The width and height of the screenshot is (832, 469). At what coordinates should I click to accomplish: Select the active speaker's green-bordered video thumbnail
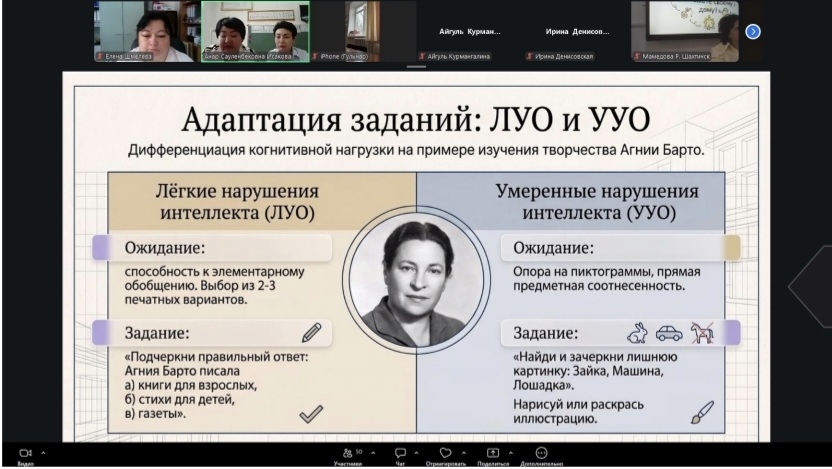pos(254,31)
